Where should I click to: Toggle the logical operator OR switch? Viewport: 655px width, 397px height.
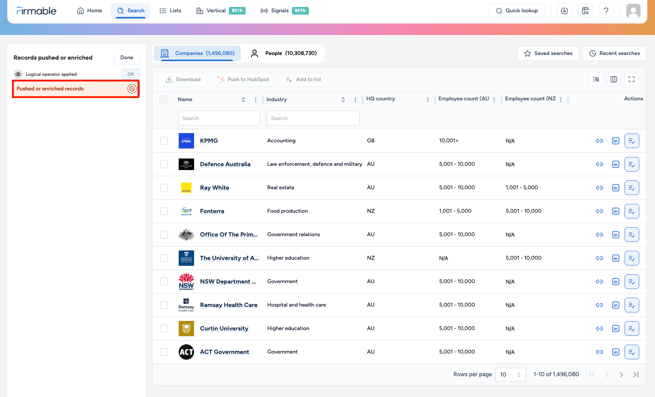[130, 74]
